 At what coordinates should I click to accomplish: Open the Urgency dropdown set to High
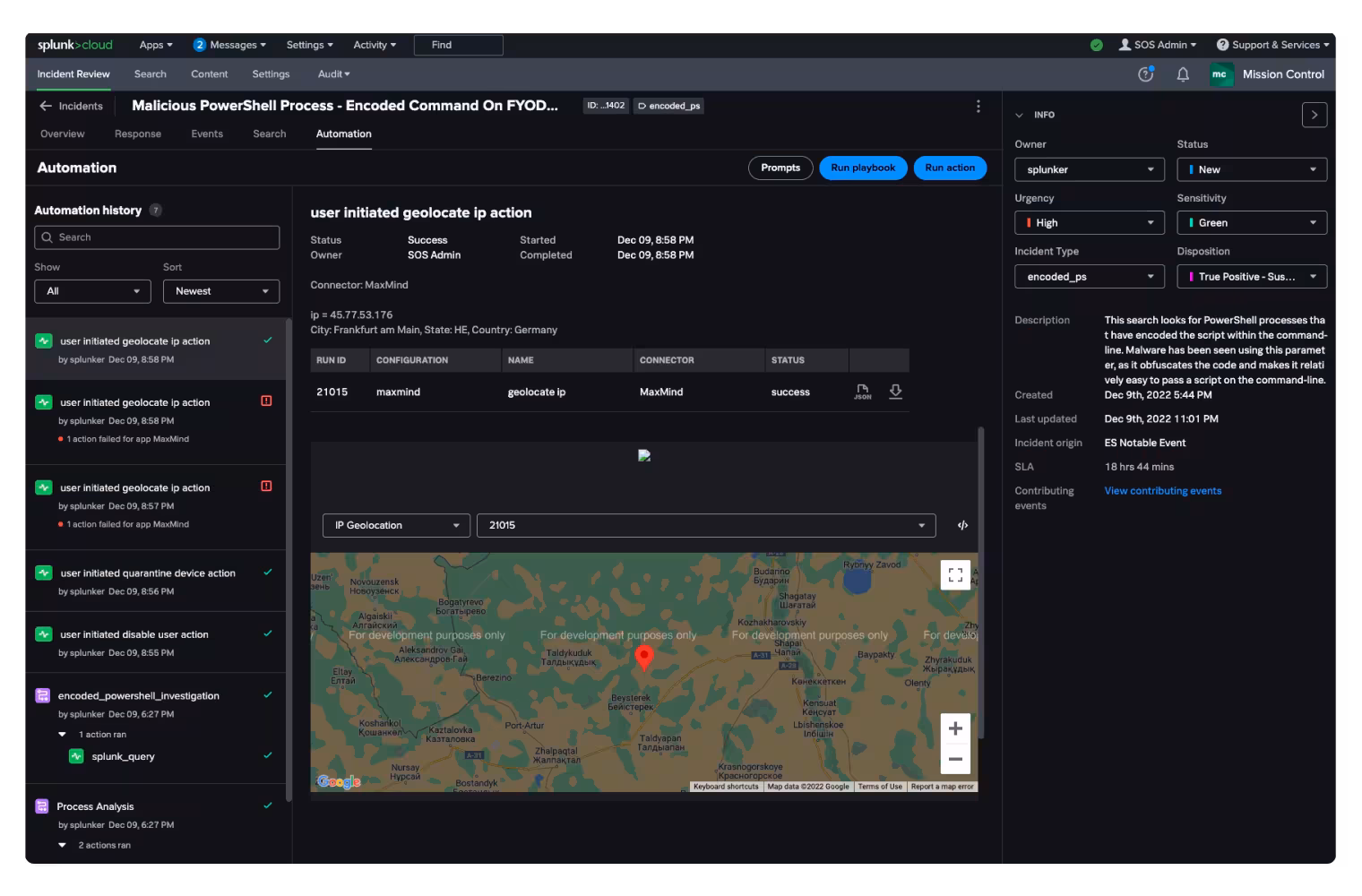click(1089, 223)
